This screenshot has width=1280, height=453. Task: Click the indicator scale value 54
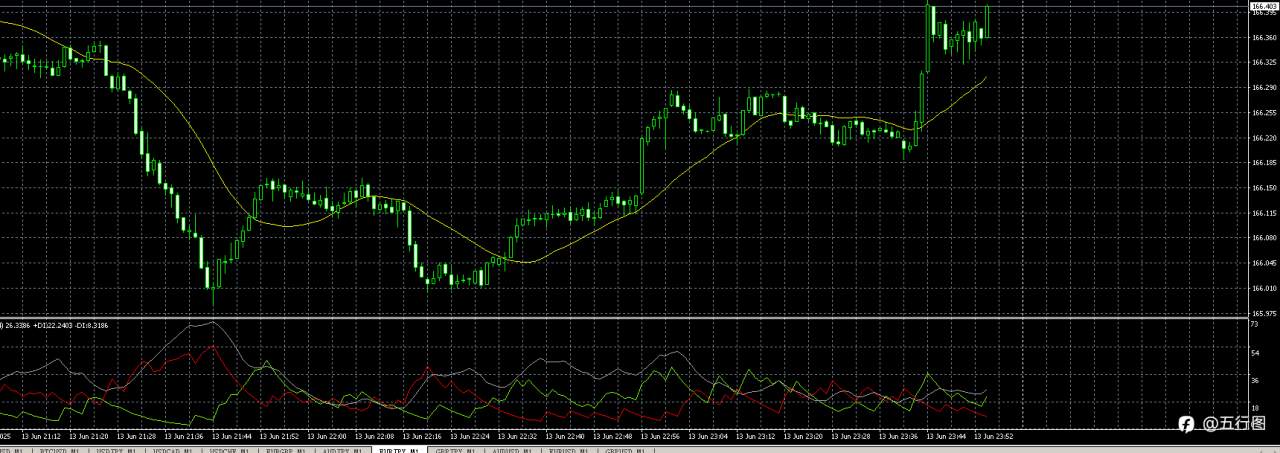pyautogui.click(x=1254, y=353)
